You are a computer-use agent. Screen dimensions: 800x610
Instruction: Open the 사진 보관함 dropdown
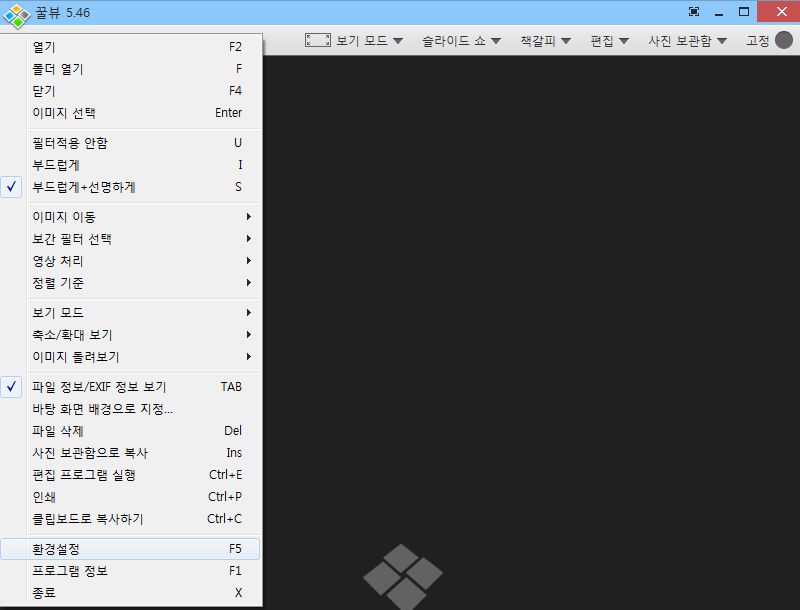pos(687,40)
